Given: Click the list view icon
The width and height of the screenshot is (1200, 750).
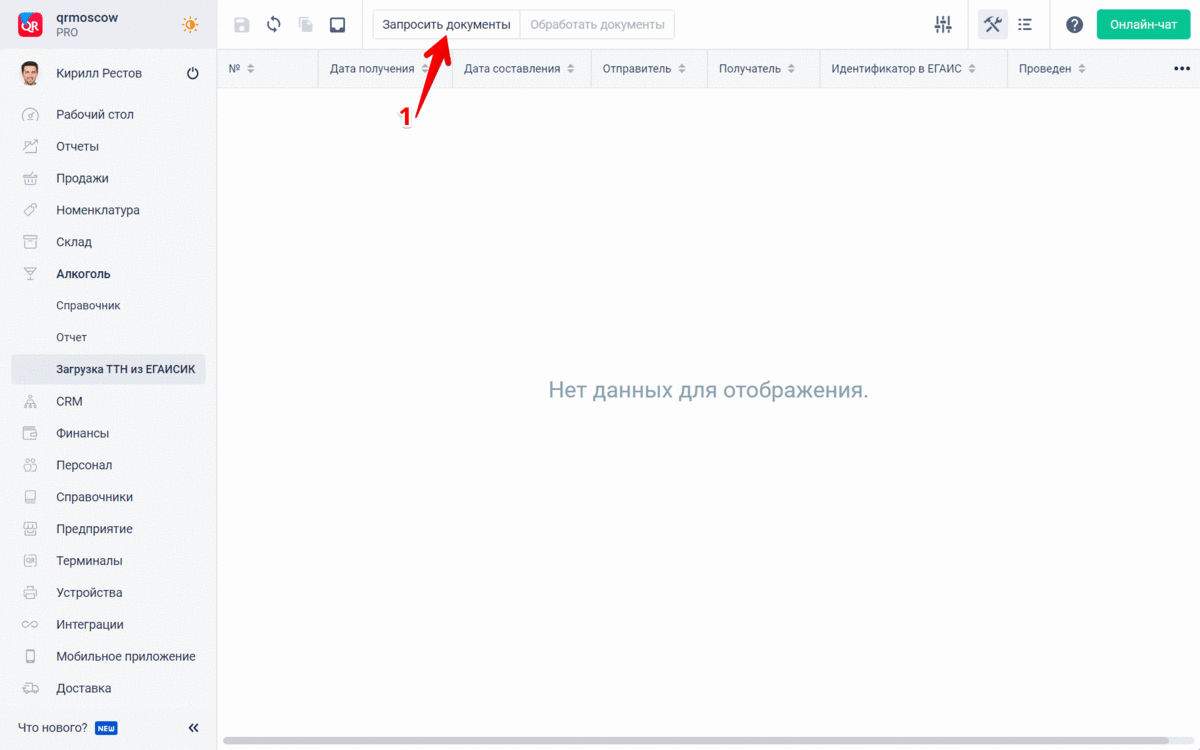Looking at the screenshot, I should coord(1025,25).
